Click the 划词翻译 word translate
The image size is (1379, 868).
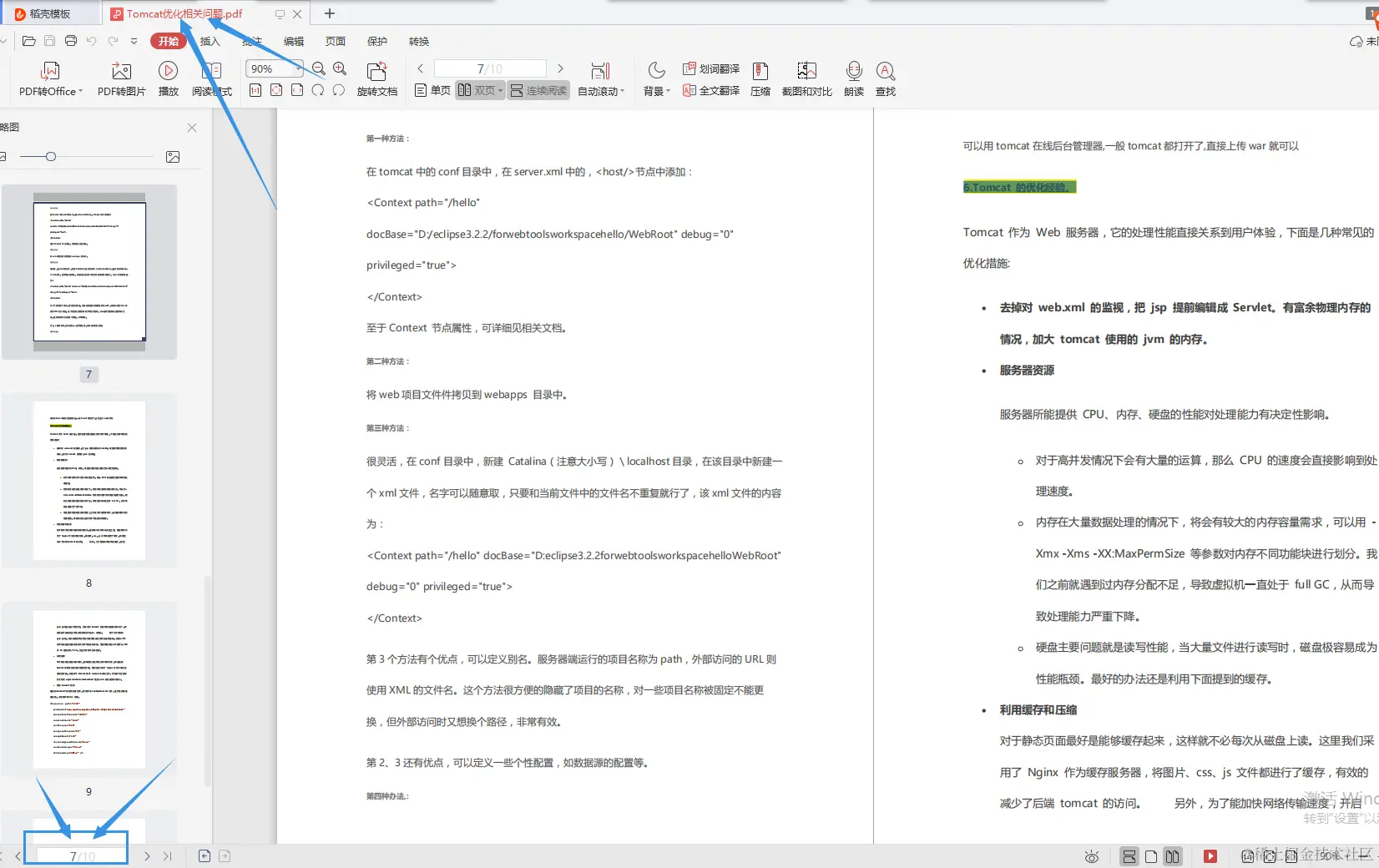click(711, 68)
